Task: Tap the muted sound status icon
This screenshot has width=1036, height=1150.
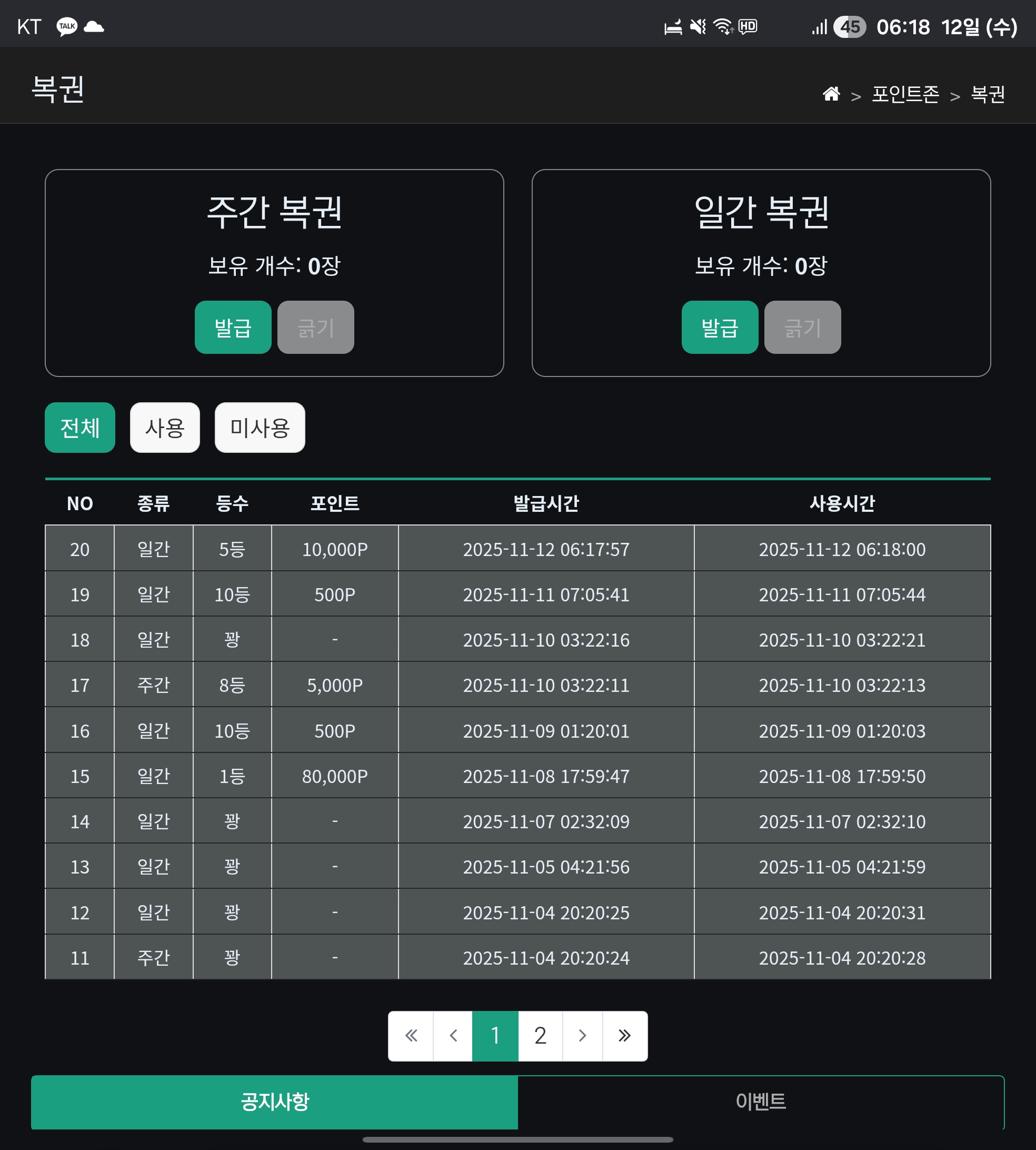Action: pos(698,27)
